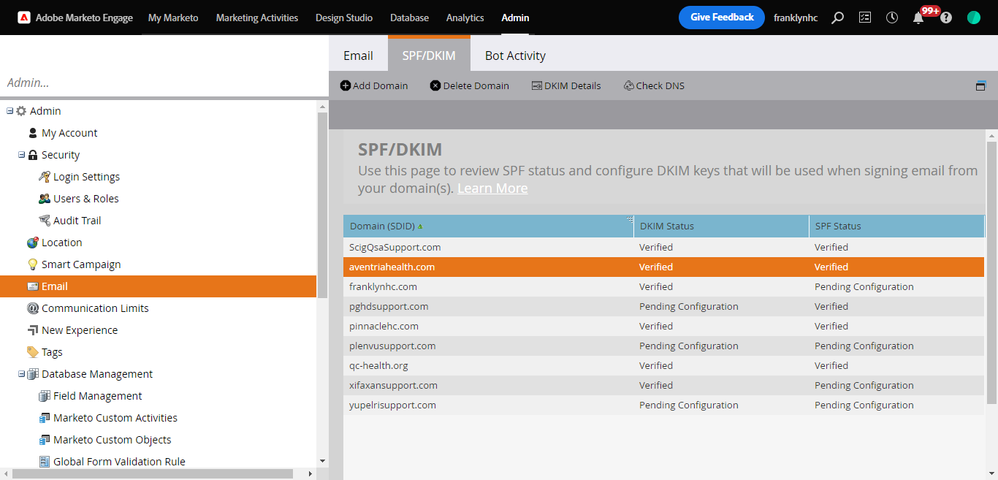998x480 pixels.
Task: Open the notifications bell icon
Action: pyautogui.click(x=918, y=18)
